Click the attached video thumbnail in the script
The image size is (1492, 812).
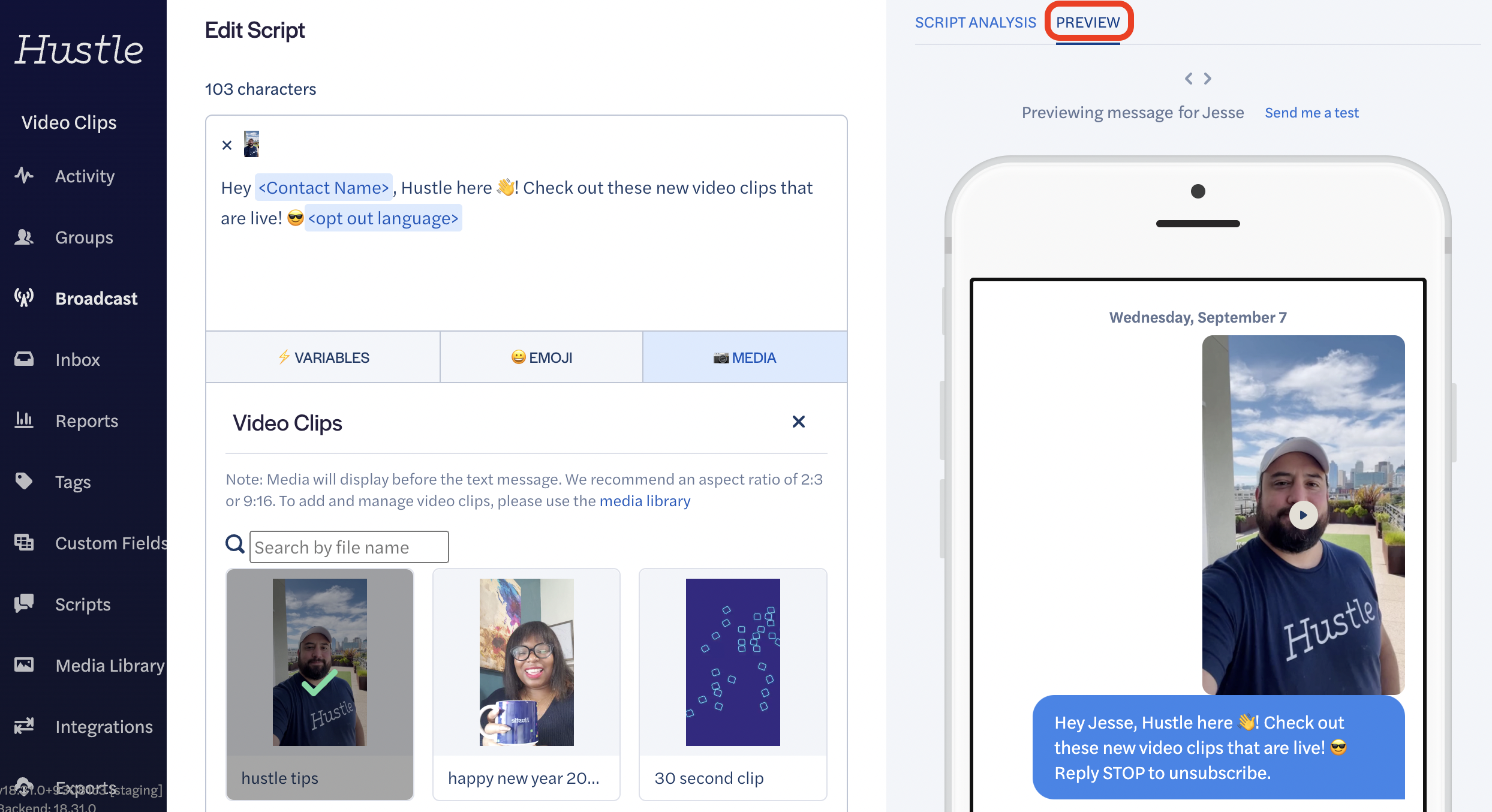click(x=251, y=144)
